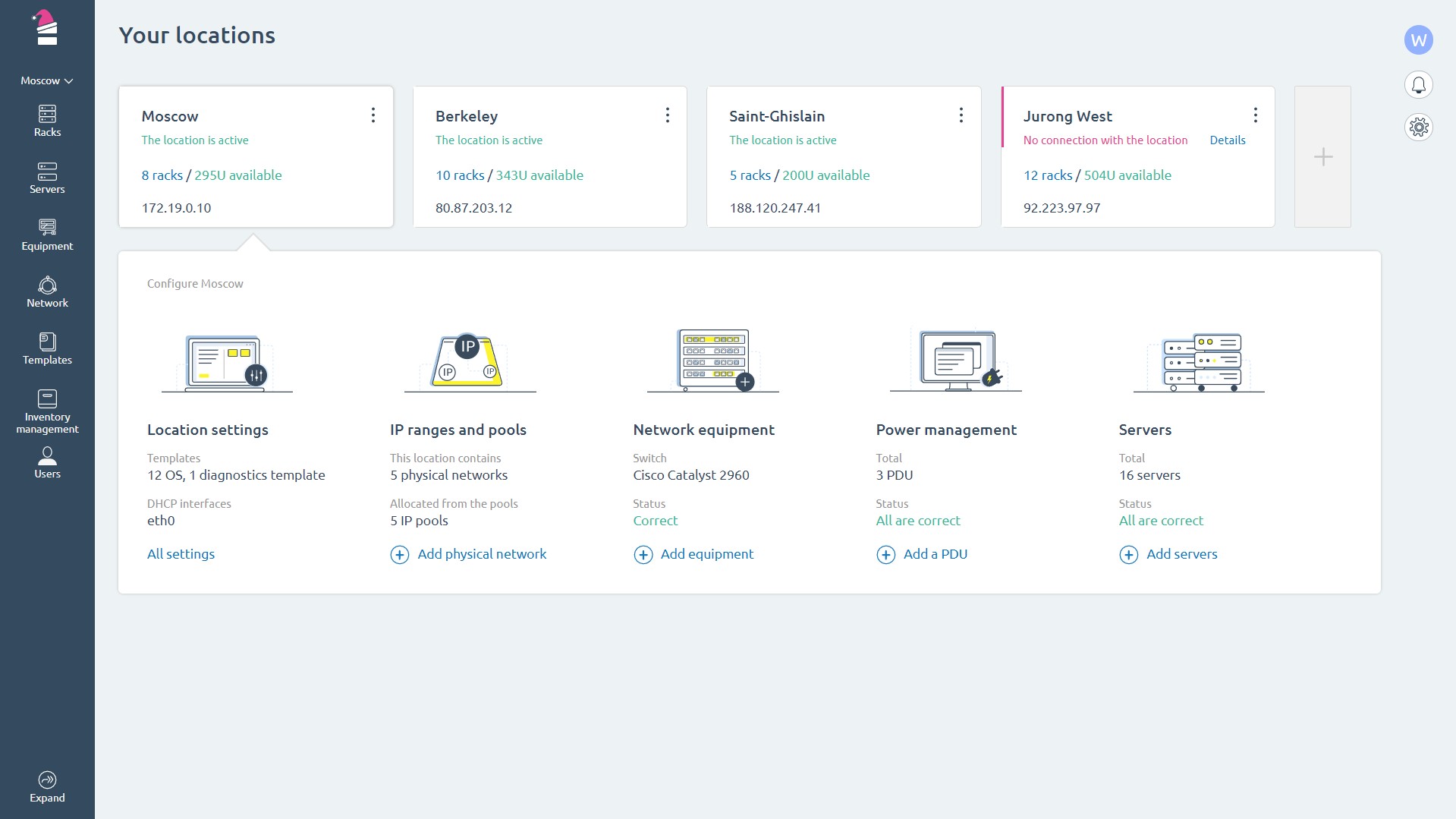Screen dimensions: 1456x819
Task: Open the user avatar W menu
Action: point(1418,40)
